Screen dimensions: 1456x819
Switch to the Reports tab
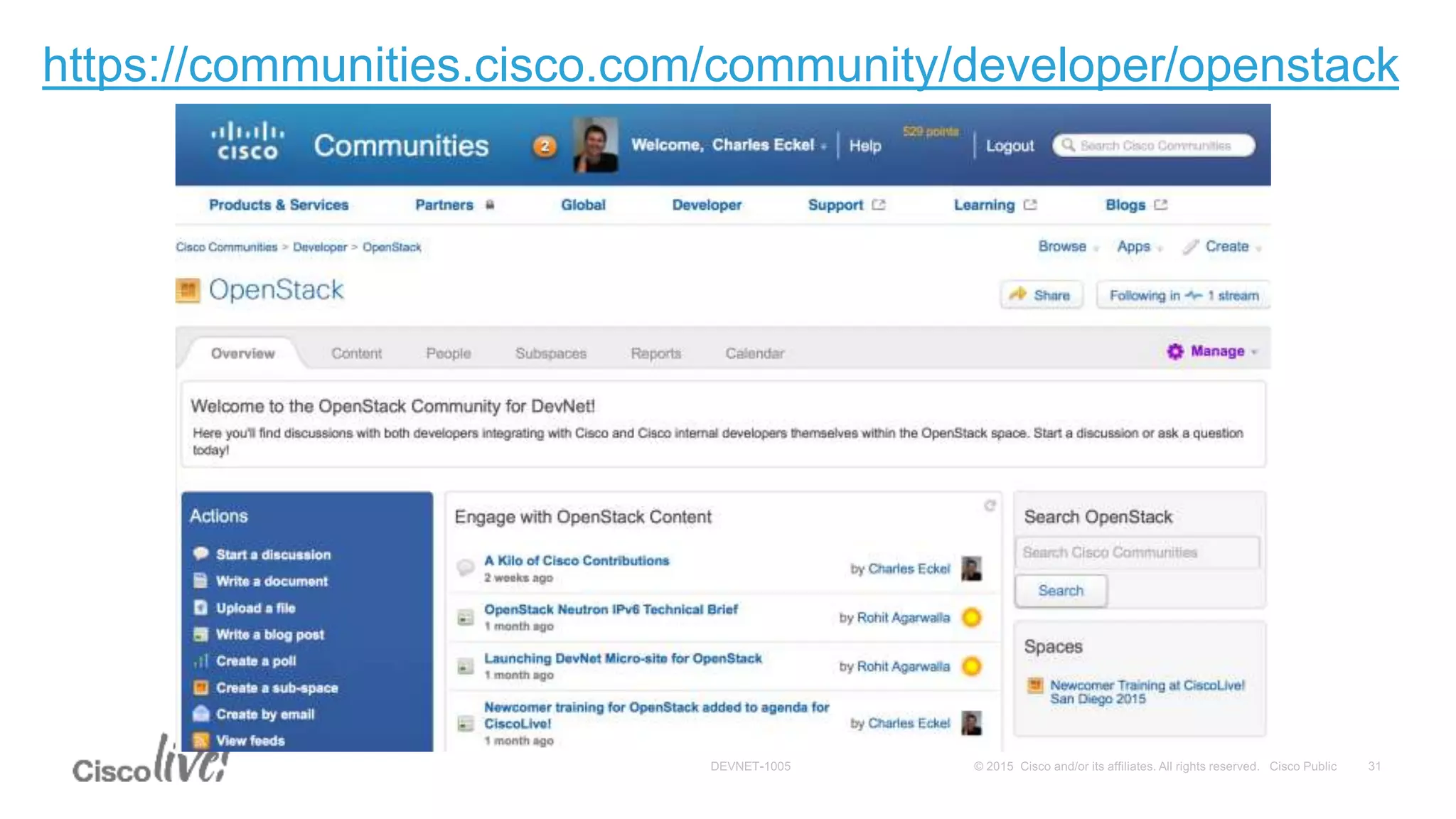655,353
